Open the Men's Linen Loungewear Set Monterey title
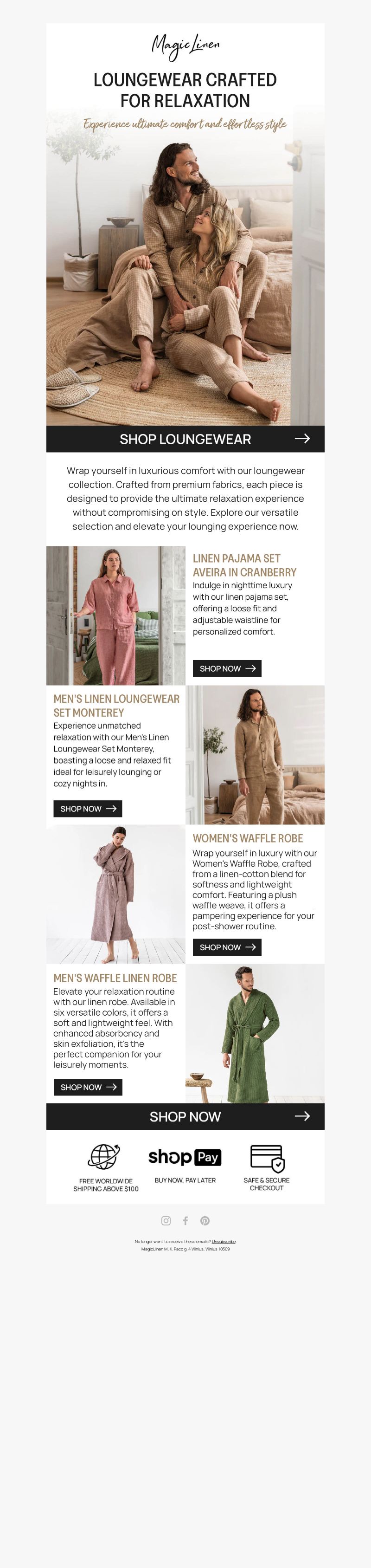 pyautogui.click(x=116, y=705)
